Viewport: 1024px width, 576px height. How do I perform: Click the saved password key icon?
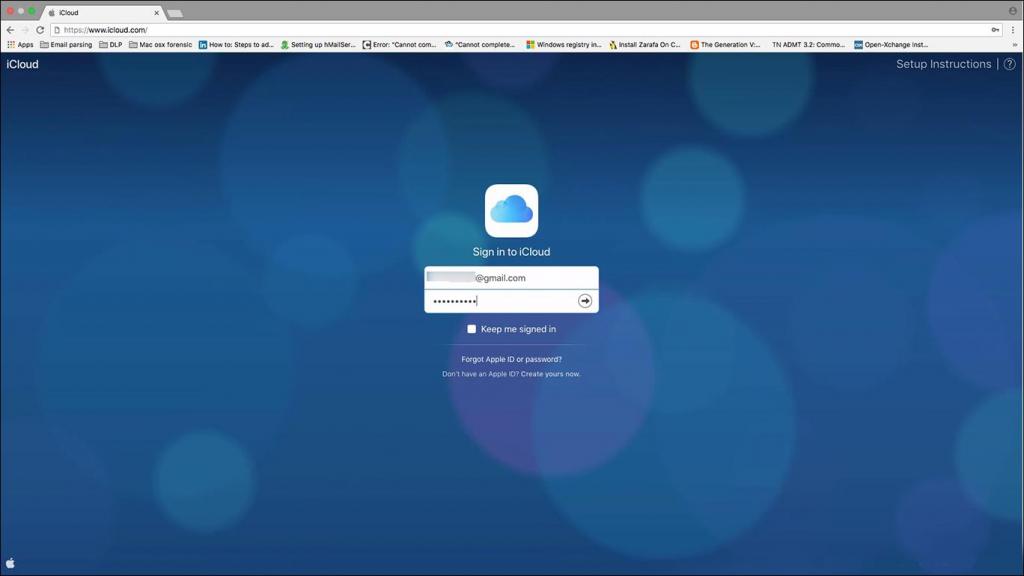994,30
